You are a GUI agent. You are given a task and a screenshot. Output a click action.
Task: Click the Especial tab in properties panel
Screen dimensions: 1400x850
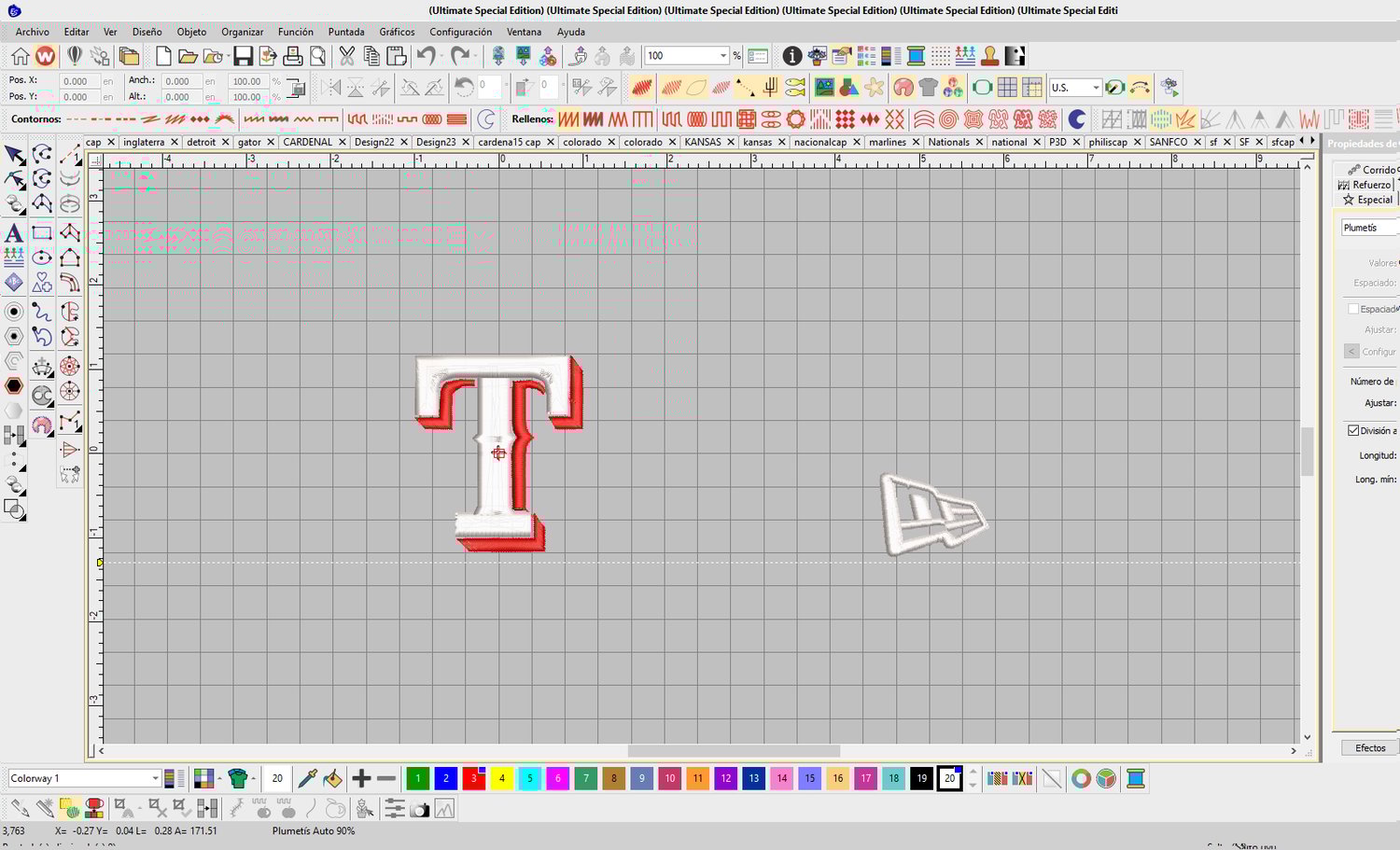tap(1368, 200)
